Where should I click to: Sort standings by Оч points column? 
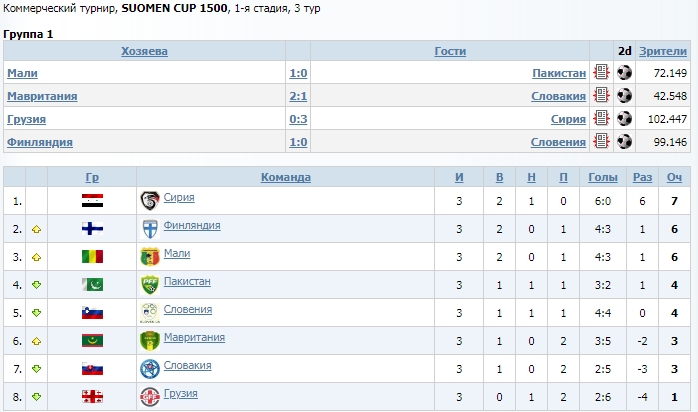pos(674,177)
